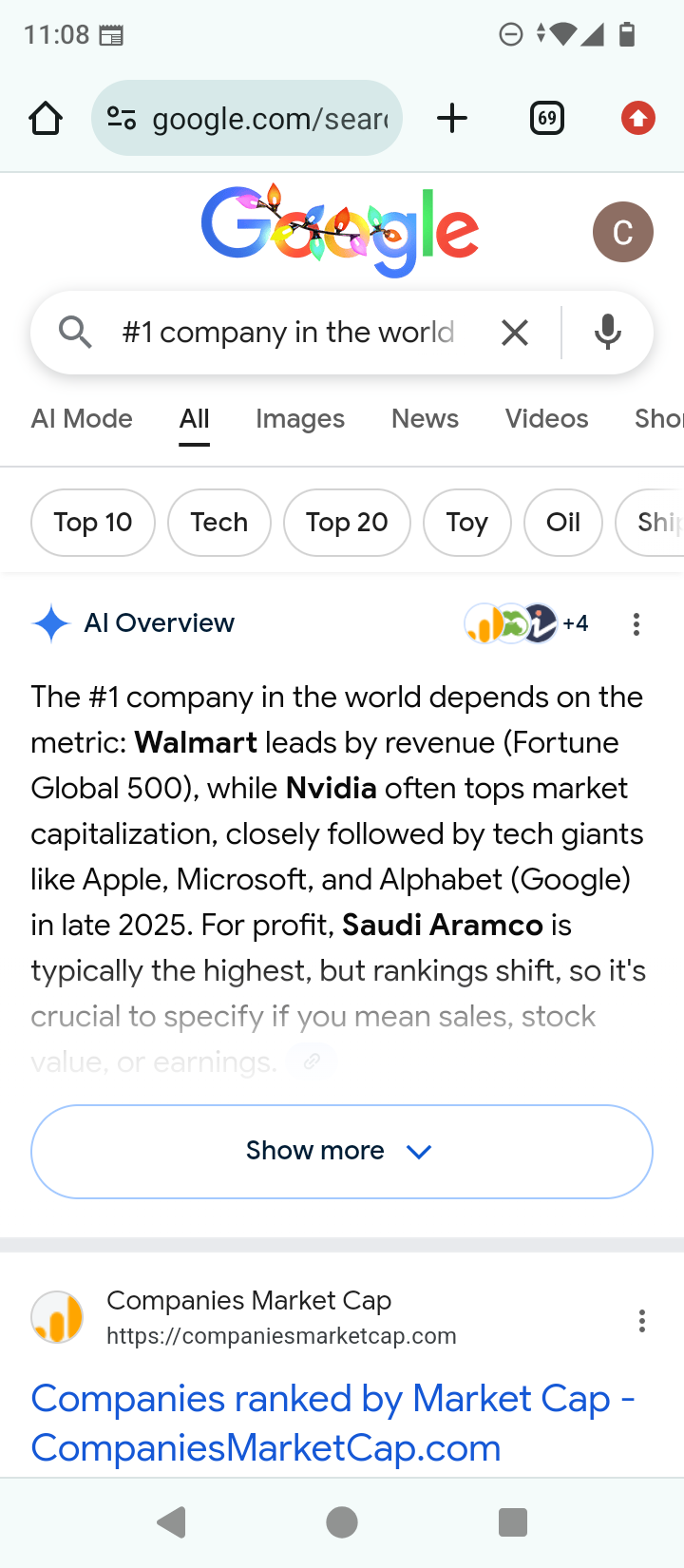The image size is (684, 1568).
Task: Open AI Overview three-dot options menu
Action: click(x=636, y=624)
